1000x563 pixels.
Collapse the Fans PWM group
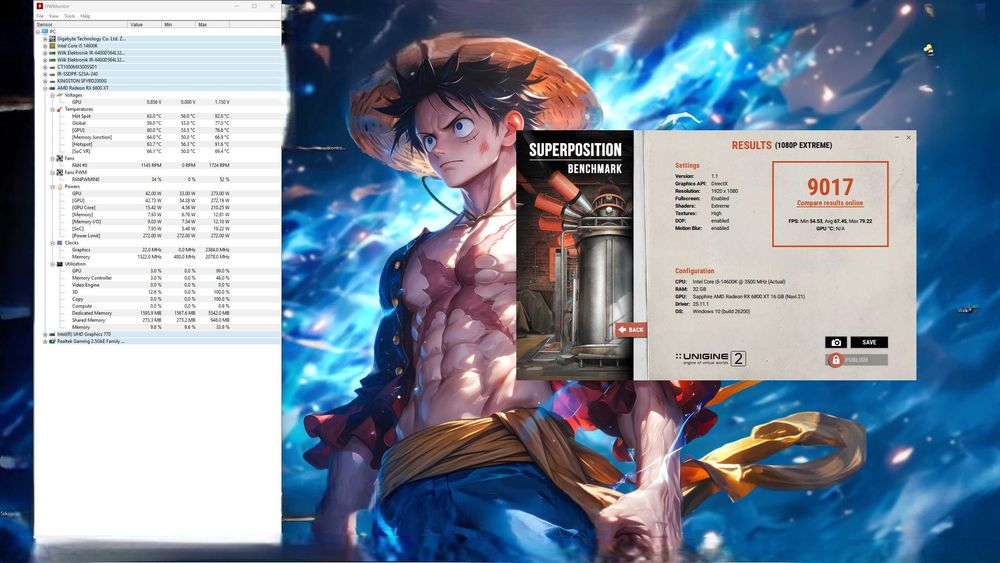pos(52,172)
